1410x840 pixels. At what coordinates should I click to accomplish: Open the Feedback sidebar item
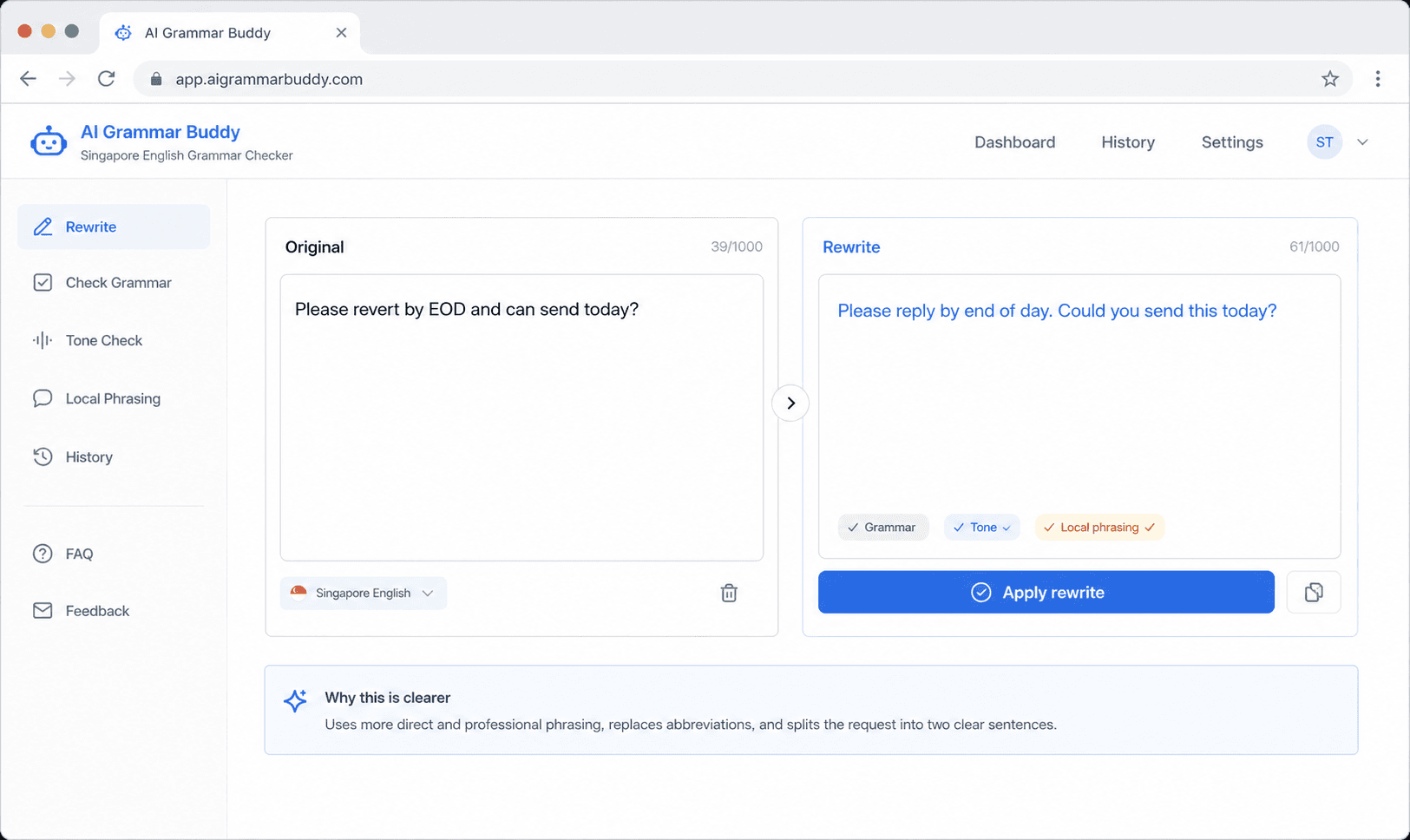tap(114, 611)
